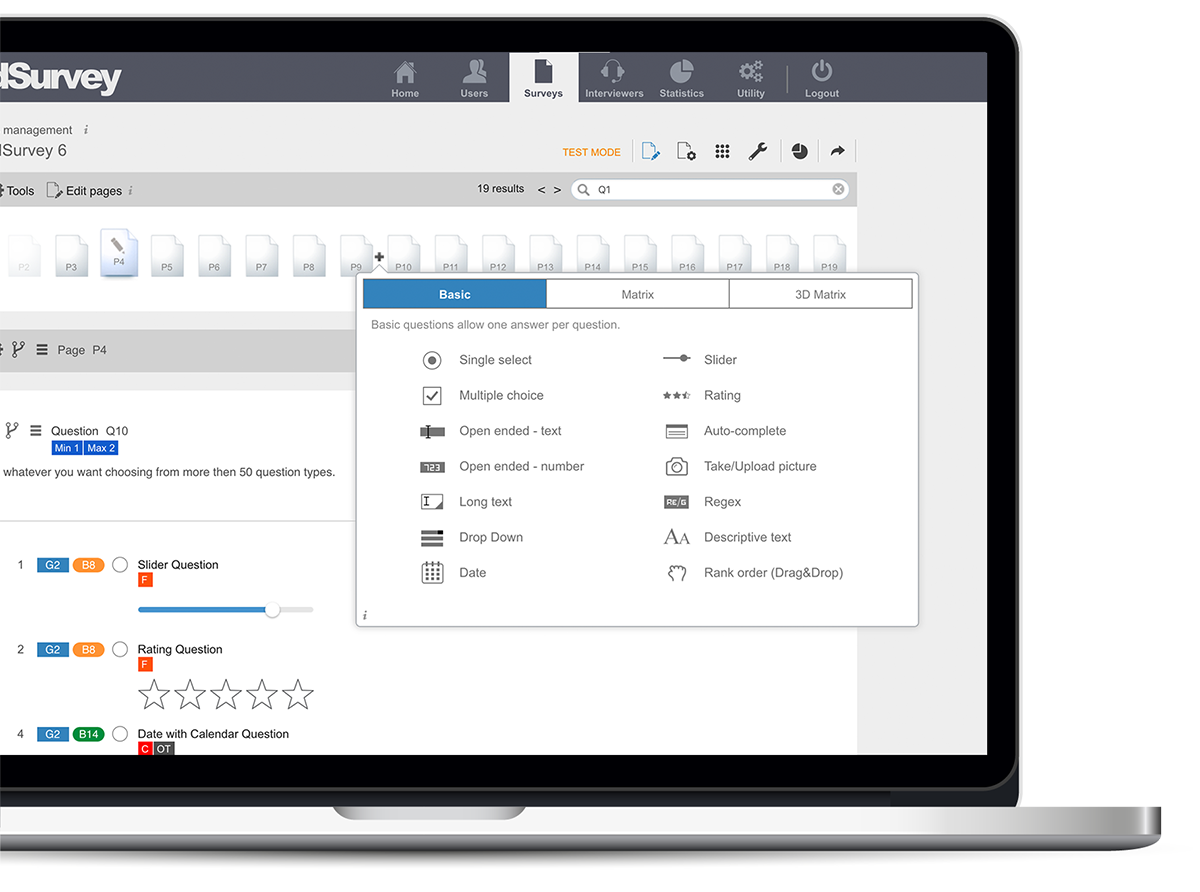Open the Surveys tab
This screenshot has width=1200, height=892.
click(543, 78)
